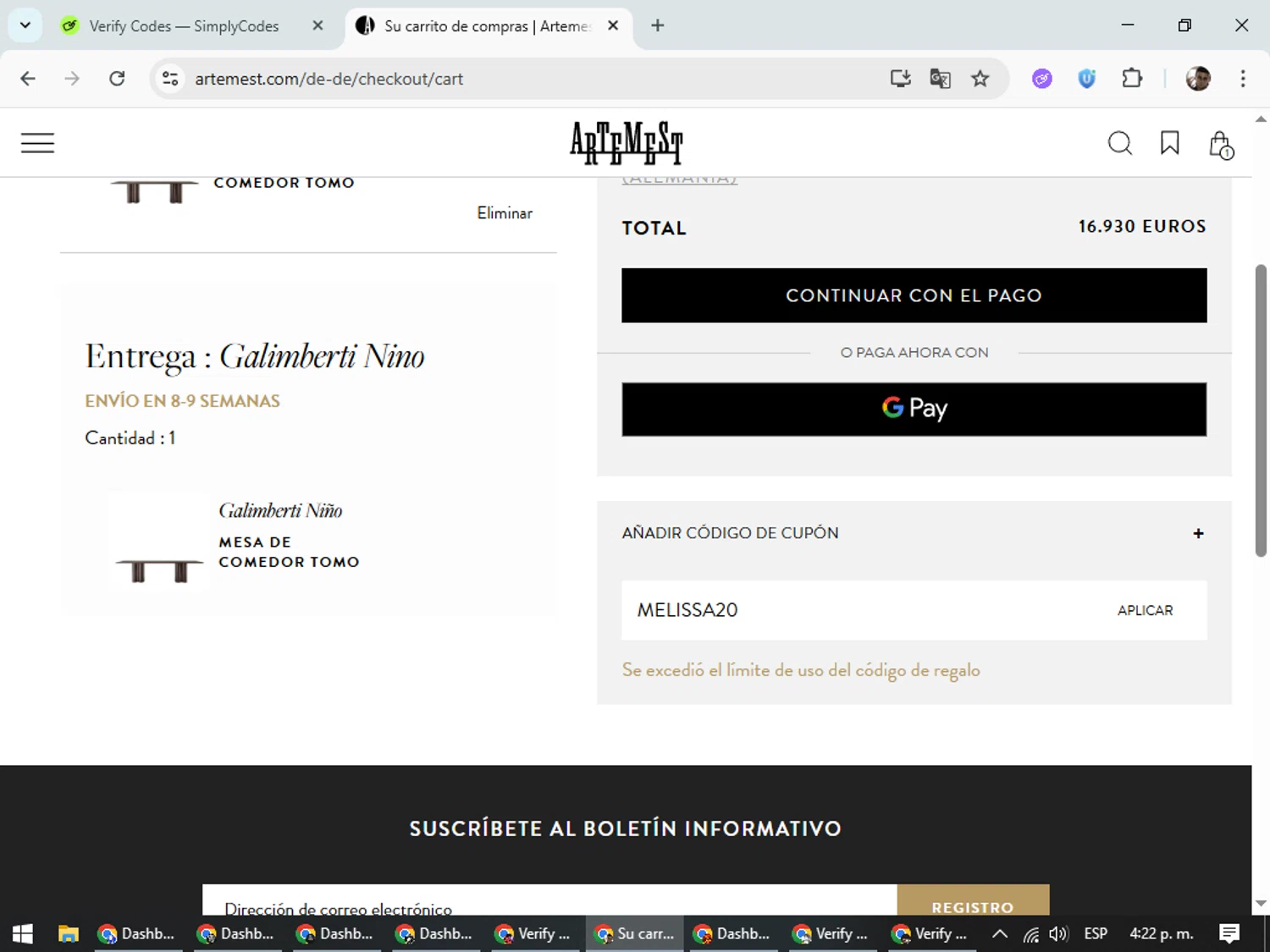Translate this page icon
1270x952 pixels.
click(x=941, y=79)
